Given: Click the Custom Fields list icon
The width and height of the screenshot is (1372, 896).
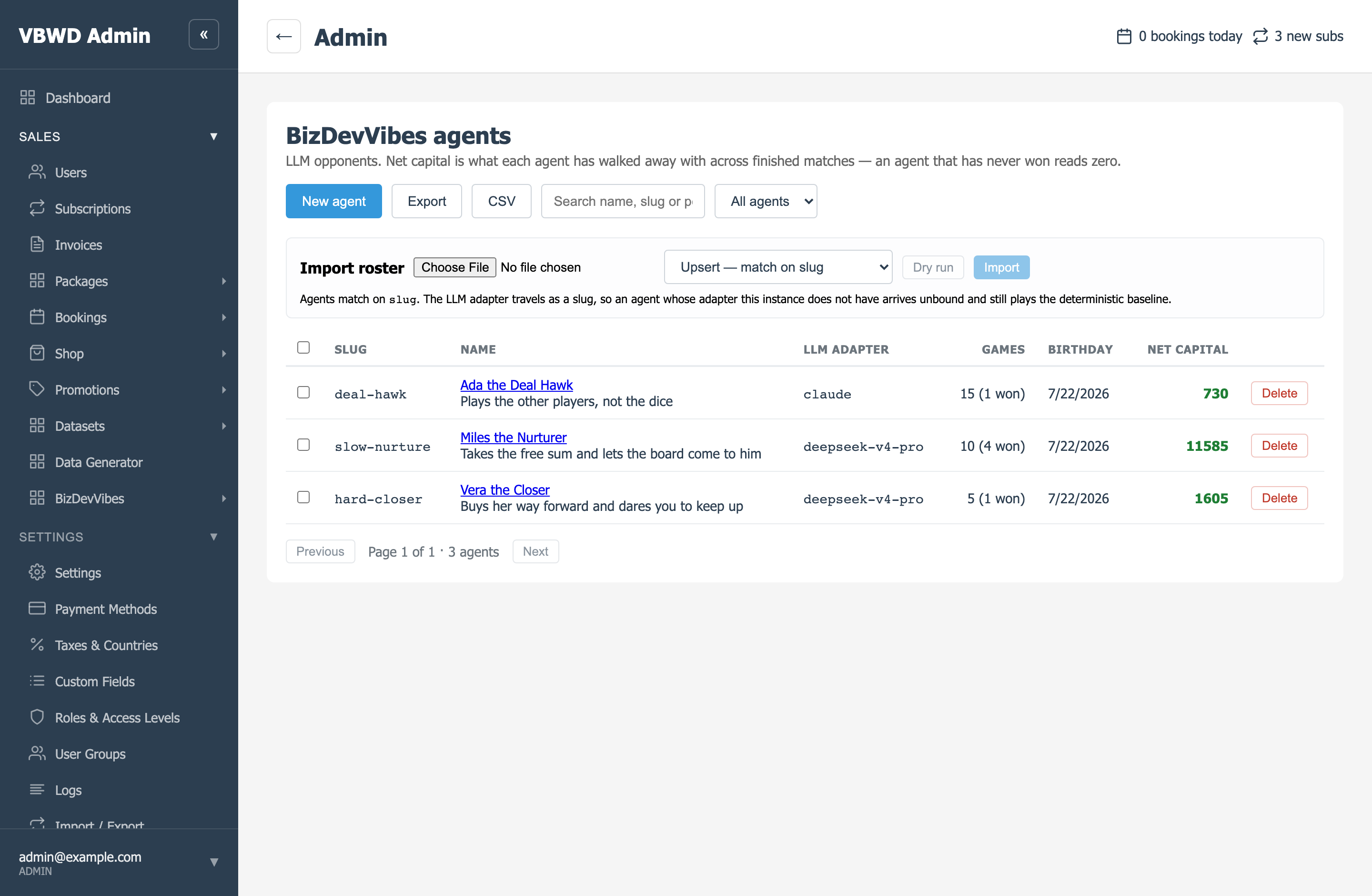Looking at the screenshot, I should (x=37, y=681).
